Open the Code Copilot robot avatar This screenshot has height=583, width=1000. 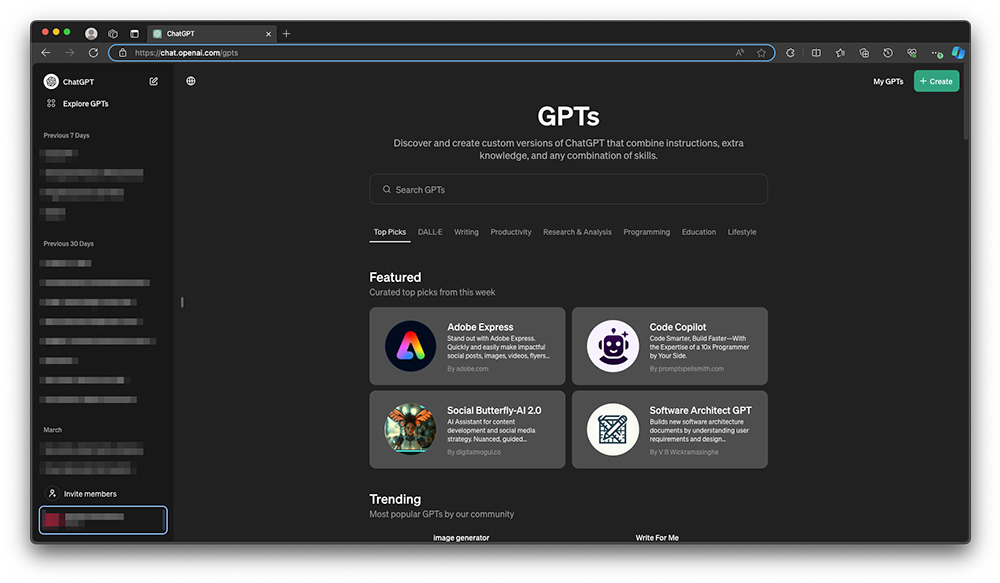(613, 346)
